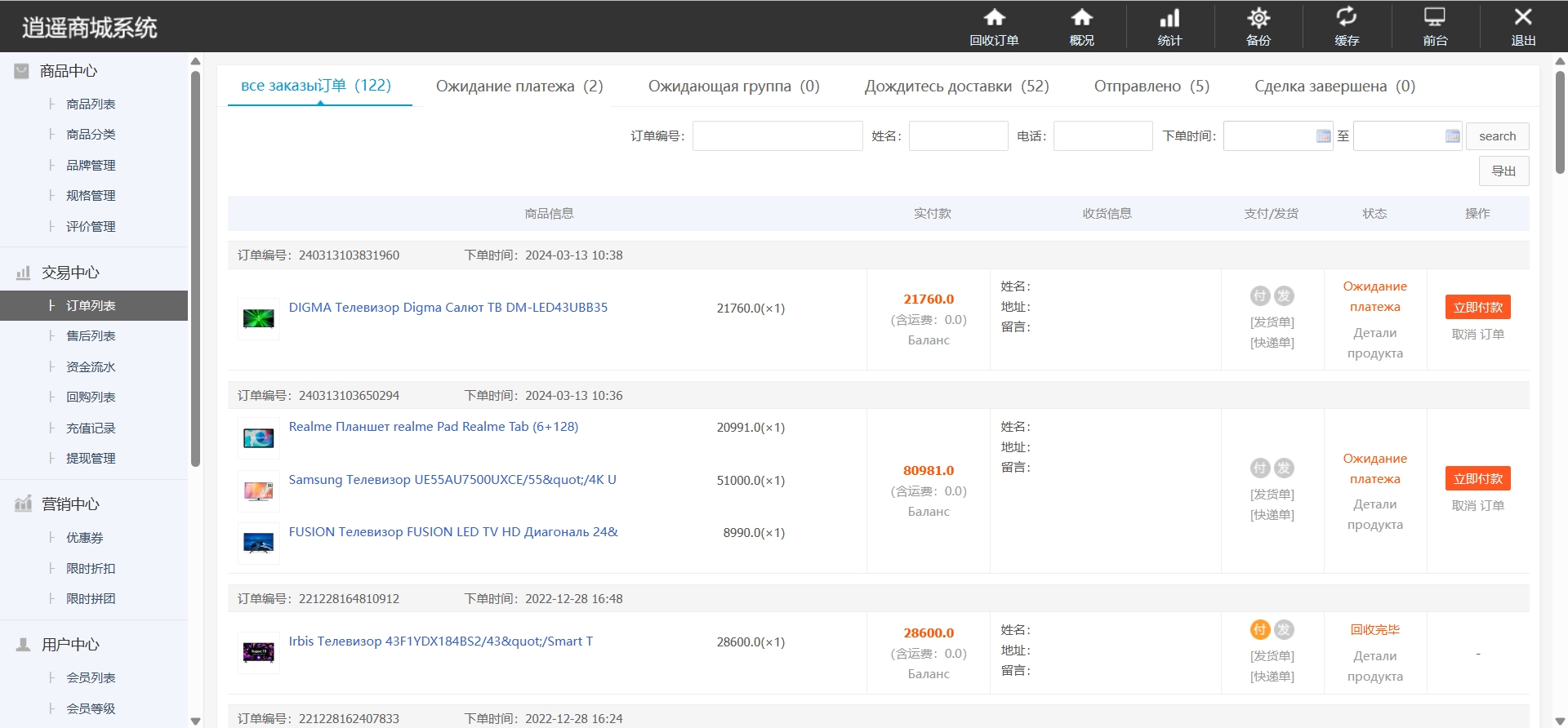Screen dimensions: 1568x728
Task: Open the 概况 overview icon
Action: tap(1081, 19)
